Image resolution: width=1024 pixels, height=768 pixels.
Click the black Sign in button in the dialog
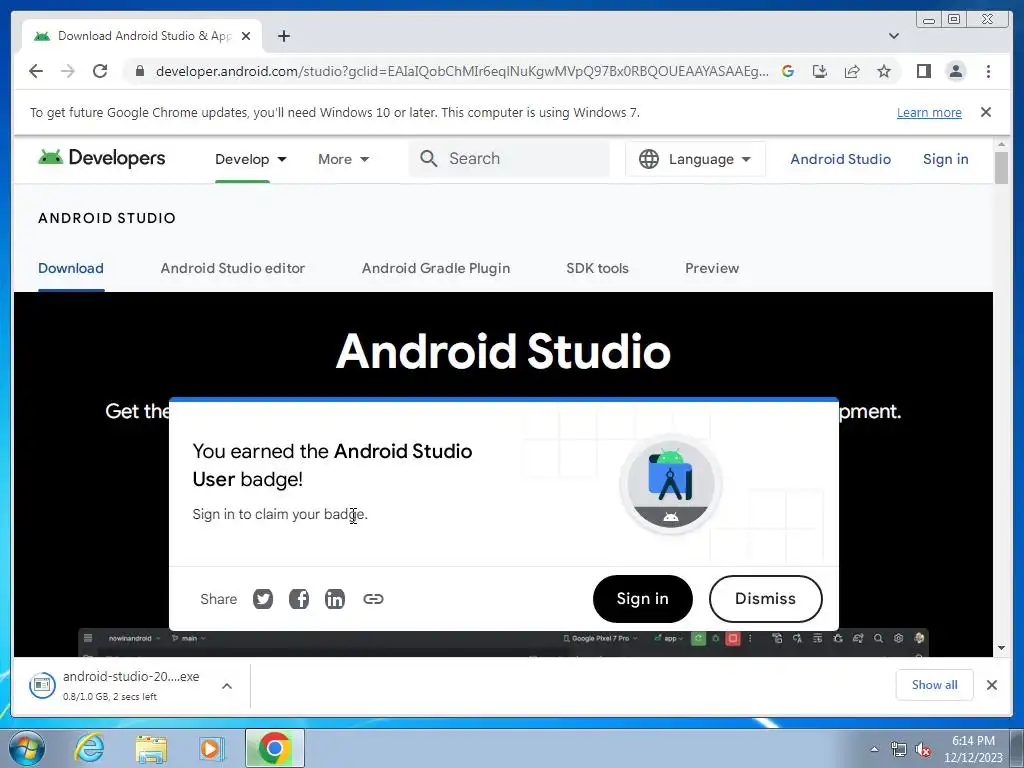point(643,599)
